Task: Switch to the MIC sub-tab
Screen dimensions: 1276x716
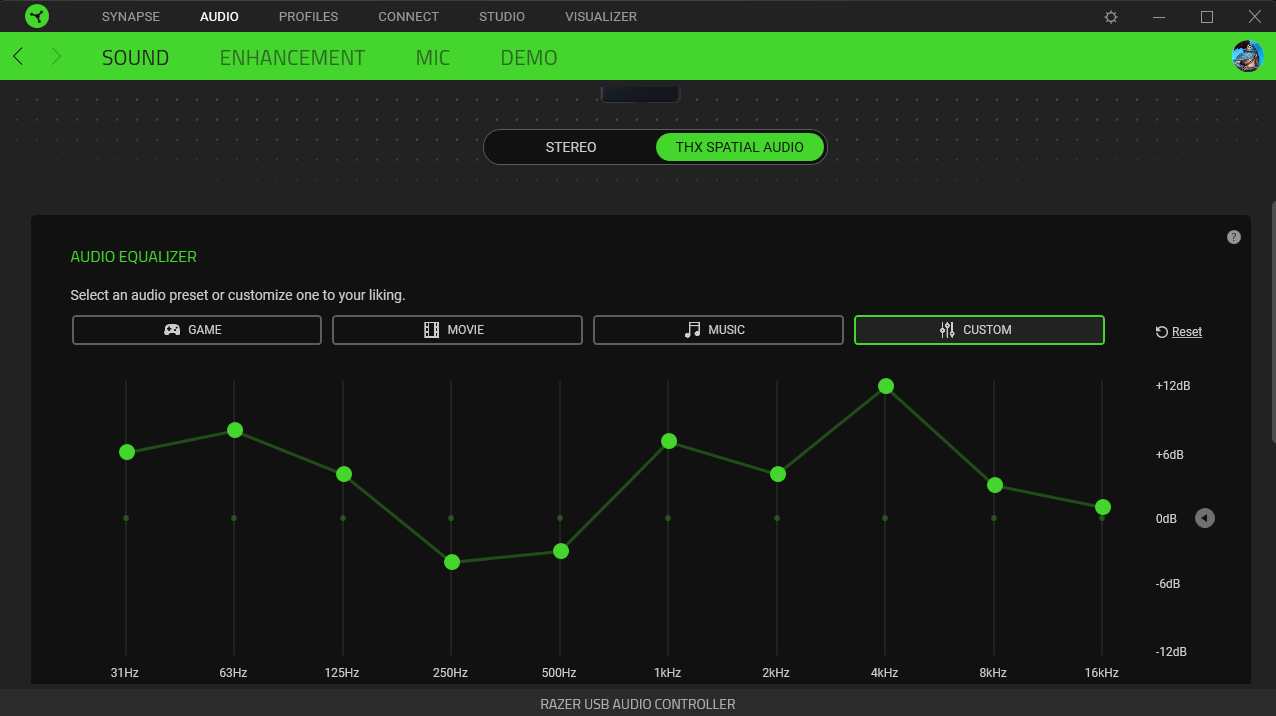Action: tap(433, 58)
